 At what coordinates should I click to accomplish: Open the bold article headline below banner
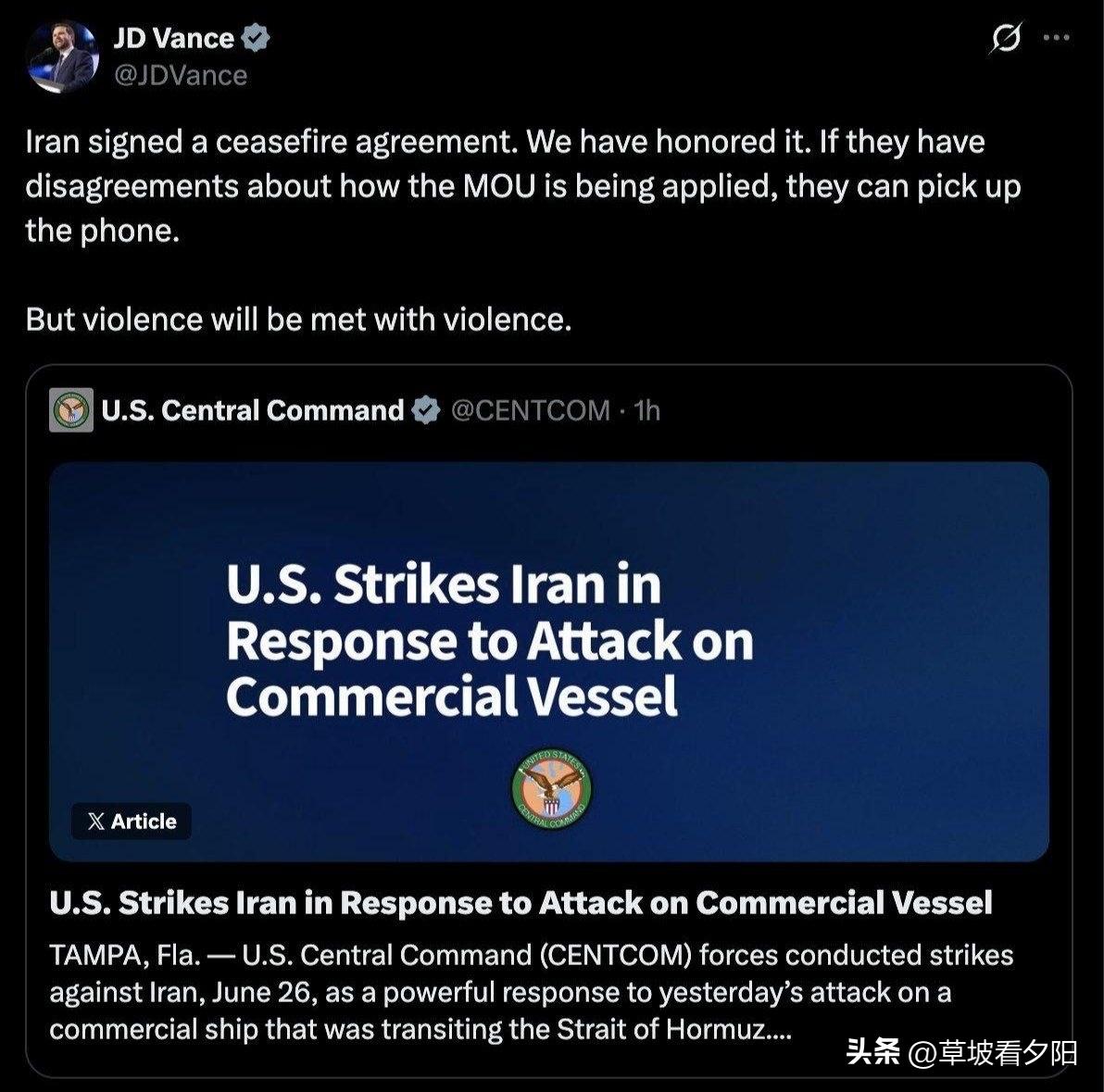tap(521, 903)
